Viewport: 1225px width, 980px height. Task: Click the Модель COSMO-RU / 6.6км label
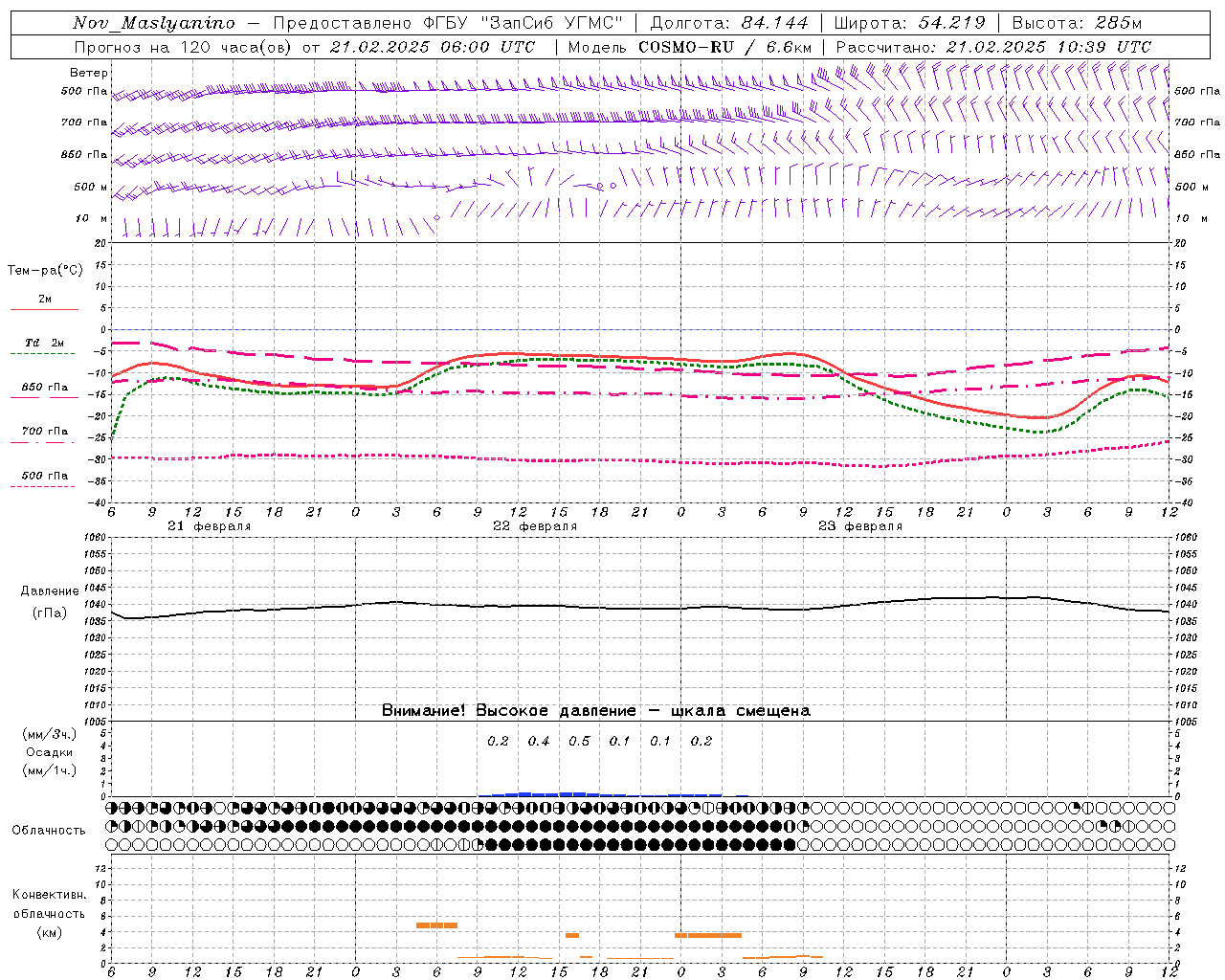coord(690,47)
